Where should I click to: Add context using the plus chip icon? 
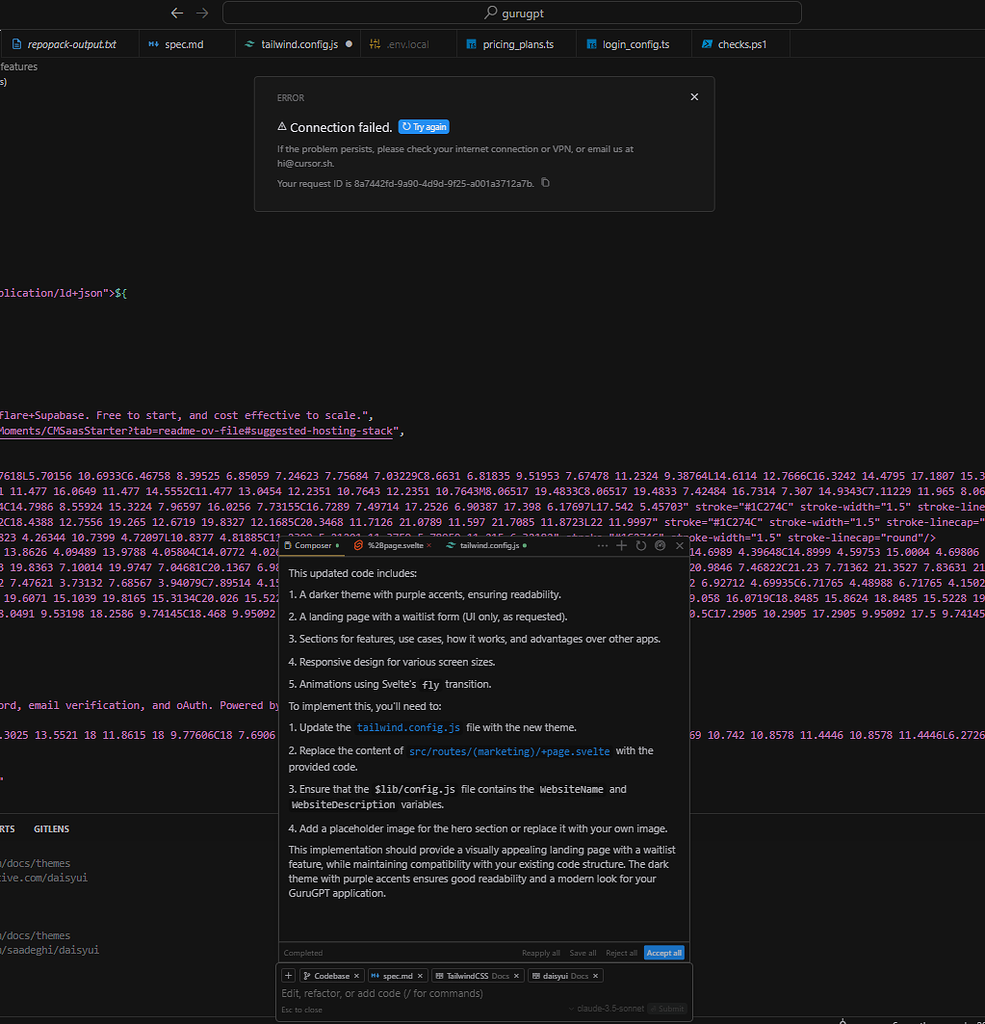[x=288, y=975]
